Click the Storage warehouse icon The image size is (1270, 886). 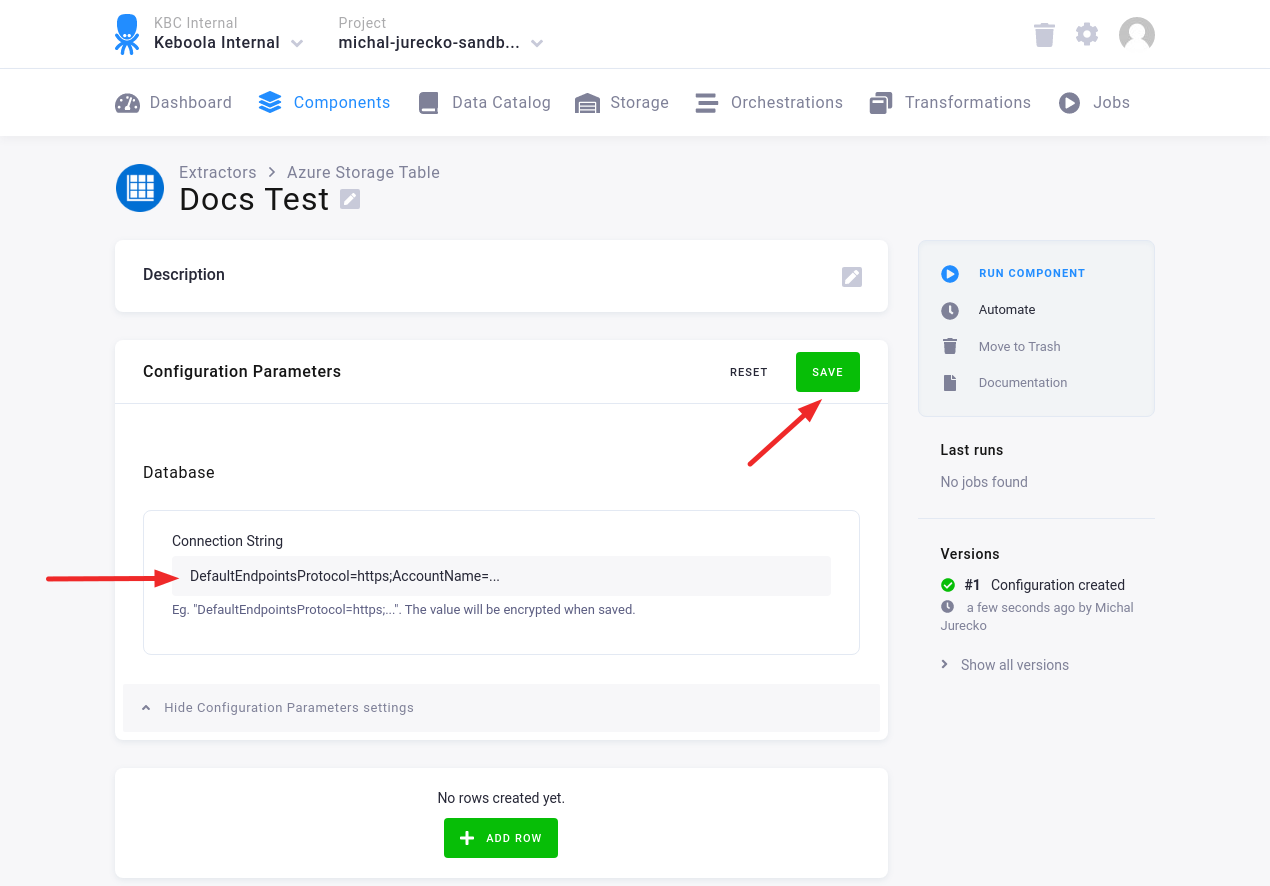[x=587, y=103]
